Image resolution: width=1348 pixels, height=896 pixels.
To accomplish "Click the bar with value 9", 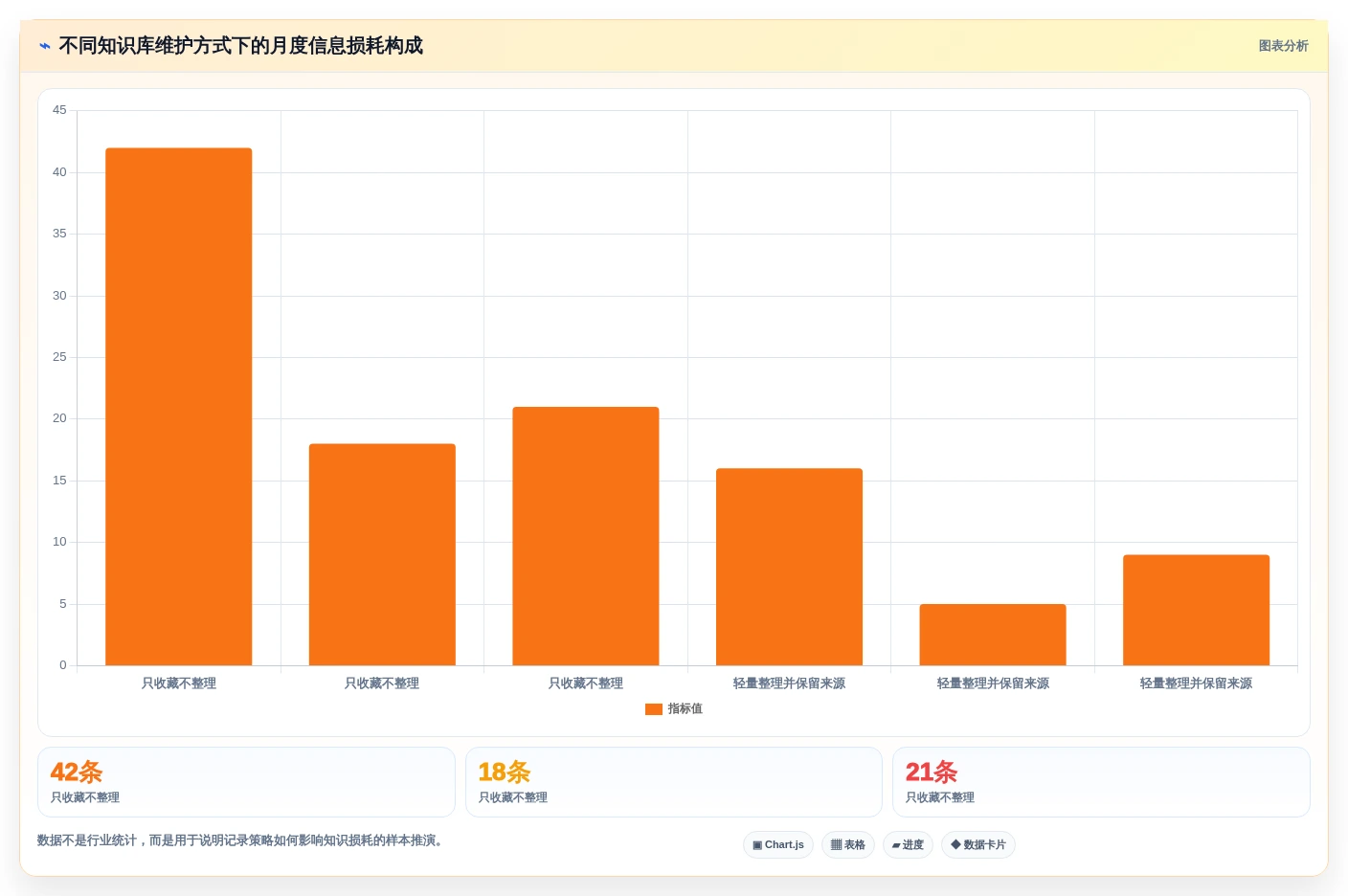I will coord(1196,610).
